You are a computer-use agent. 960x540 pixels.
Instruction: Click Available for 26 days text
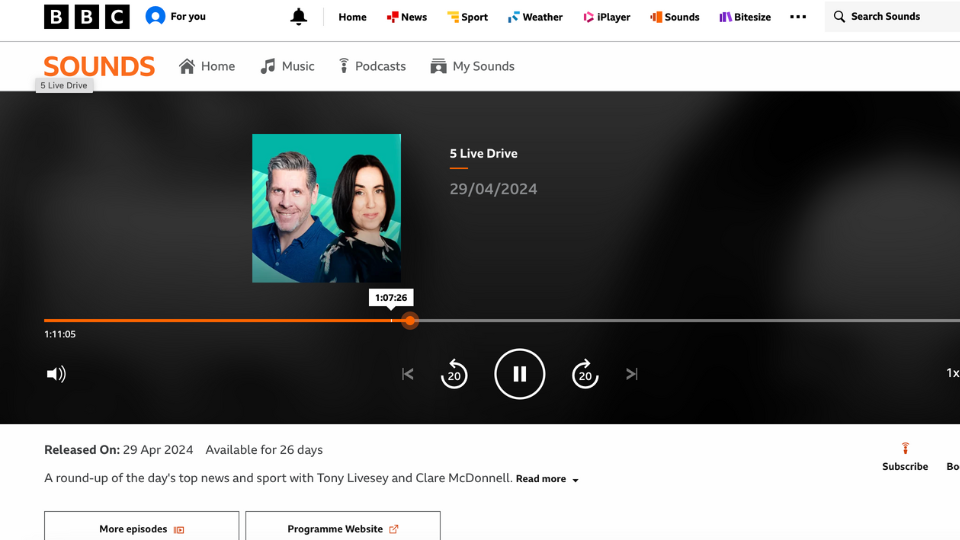coord(264,450)
